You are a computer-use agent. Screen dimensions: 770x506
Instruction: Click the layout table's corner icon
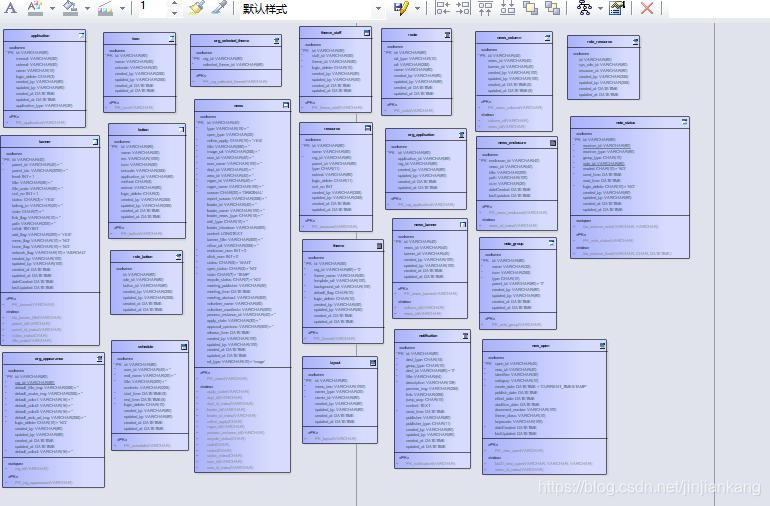click(x=373, y=363)
